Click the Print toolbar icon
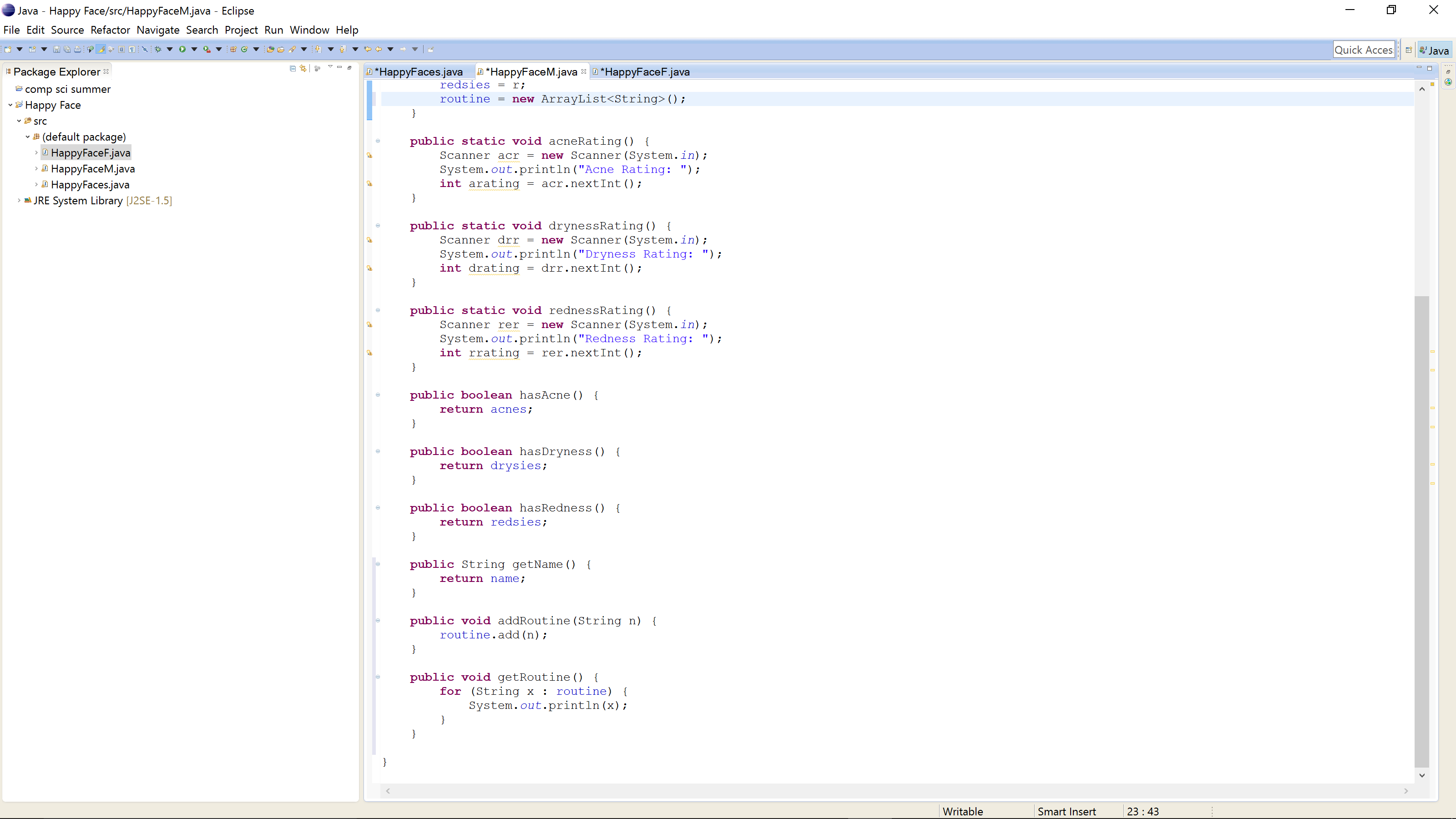 pos(77,50)
